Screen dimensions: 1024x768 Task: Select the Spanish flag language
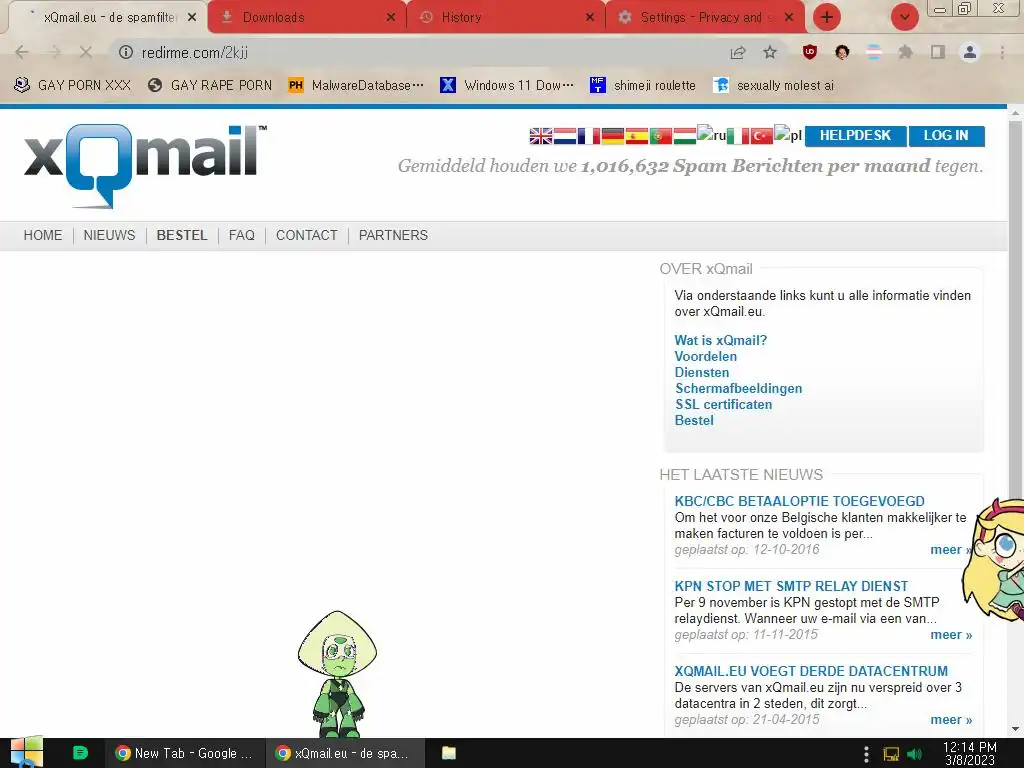[637, 136]
